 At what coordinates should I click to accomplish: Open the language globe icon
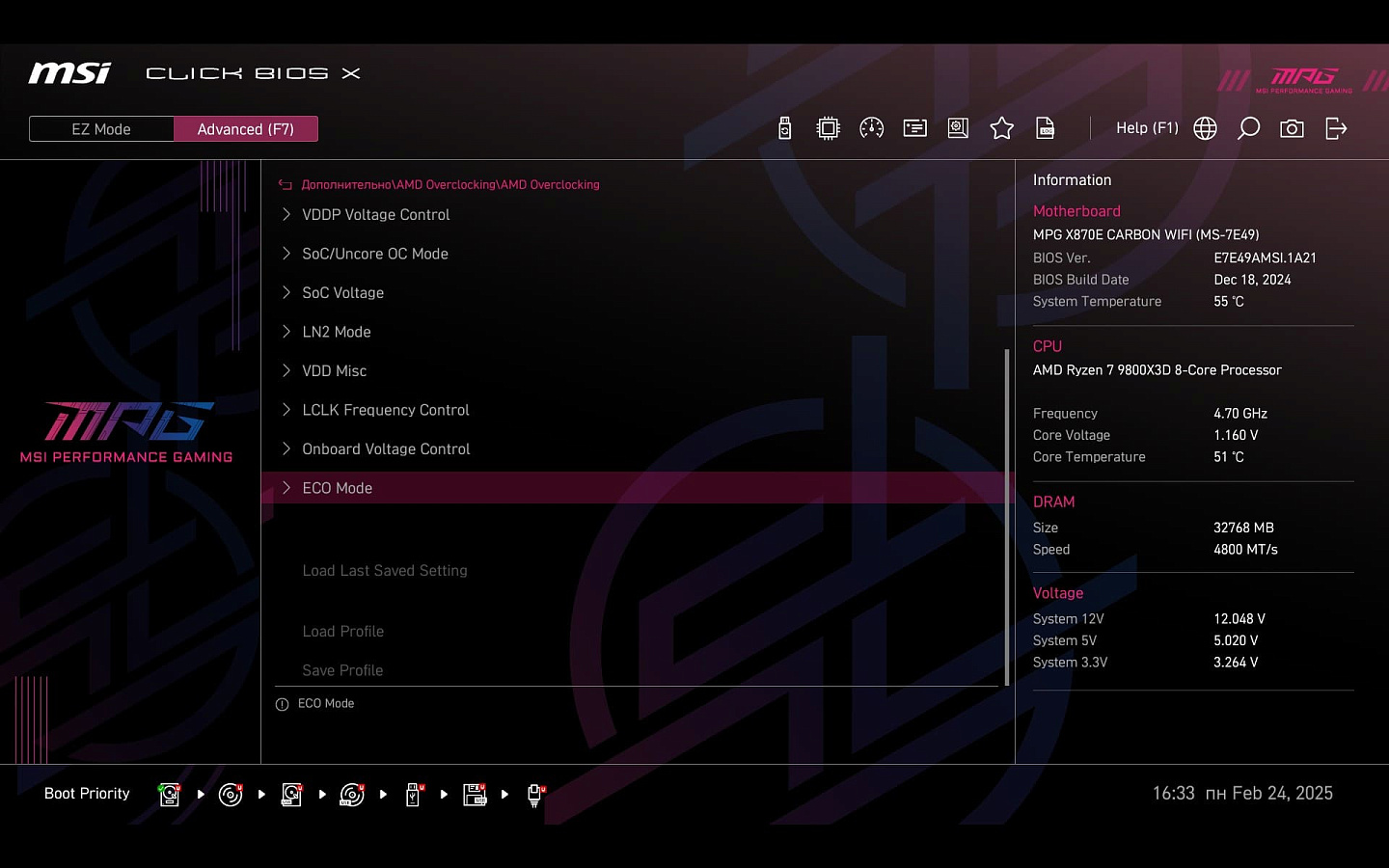(x=1205, y=128)
